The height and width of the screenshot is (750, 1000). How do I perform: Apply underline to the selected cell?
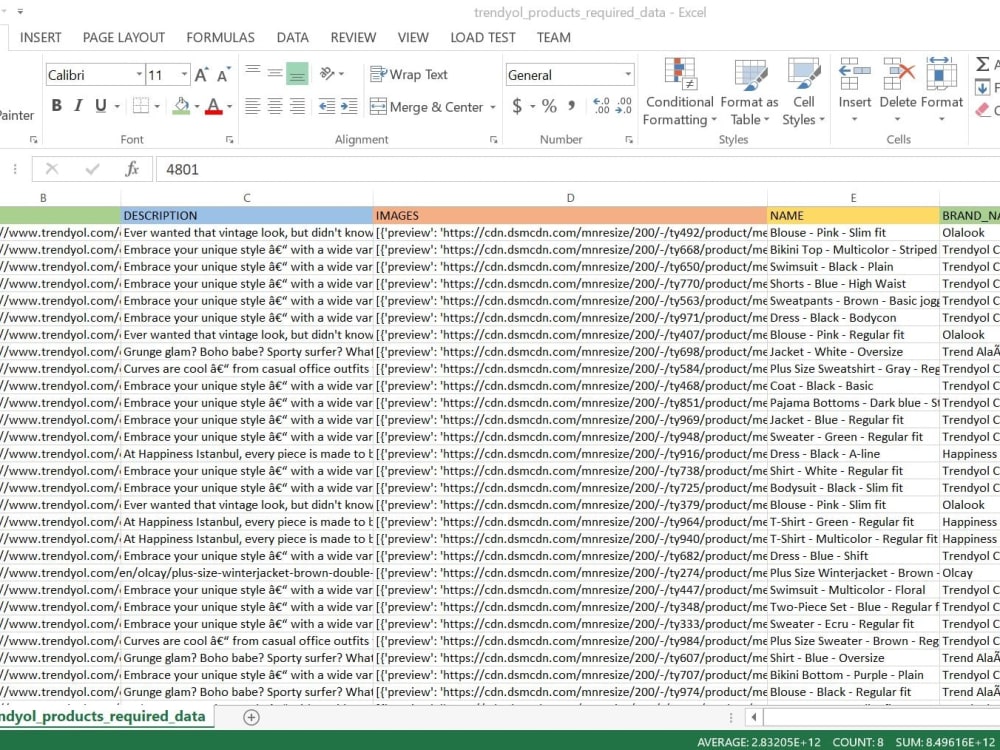(98, 105)
